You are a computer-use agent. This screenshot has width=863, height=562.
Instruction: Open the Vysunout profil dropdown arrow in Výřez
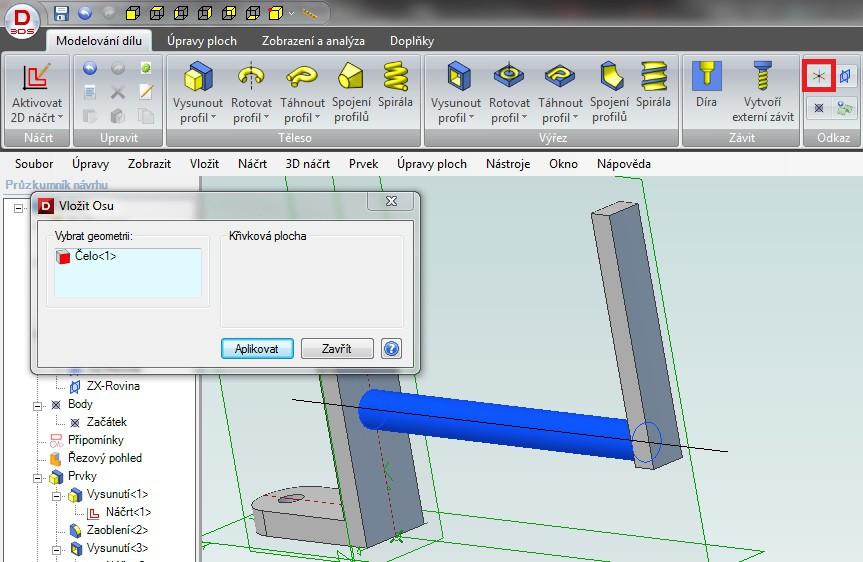[471, 117]
